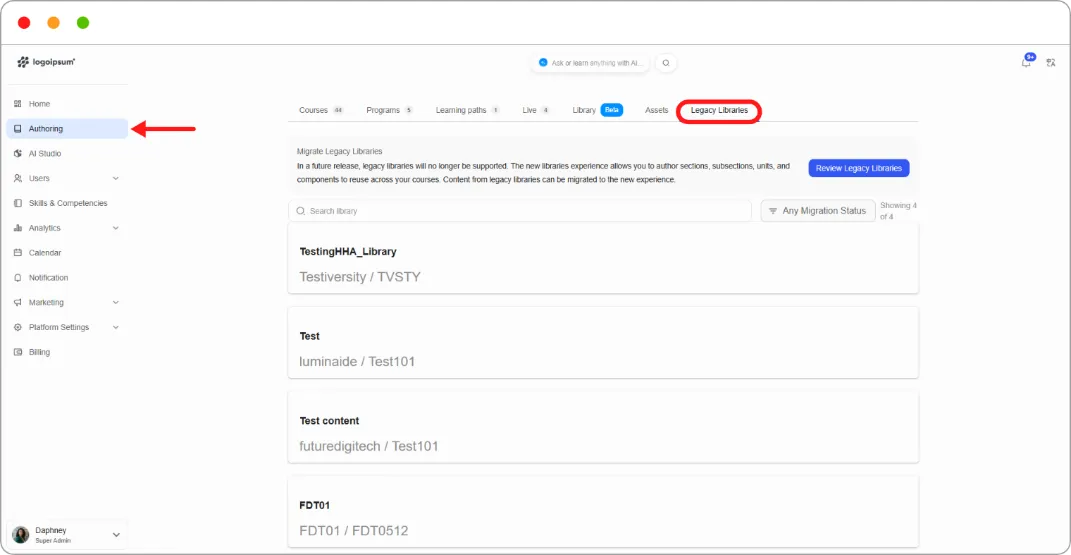Click the Showing 4 of 4 text
Screen dimensions: 1071x555
point(898,211)
